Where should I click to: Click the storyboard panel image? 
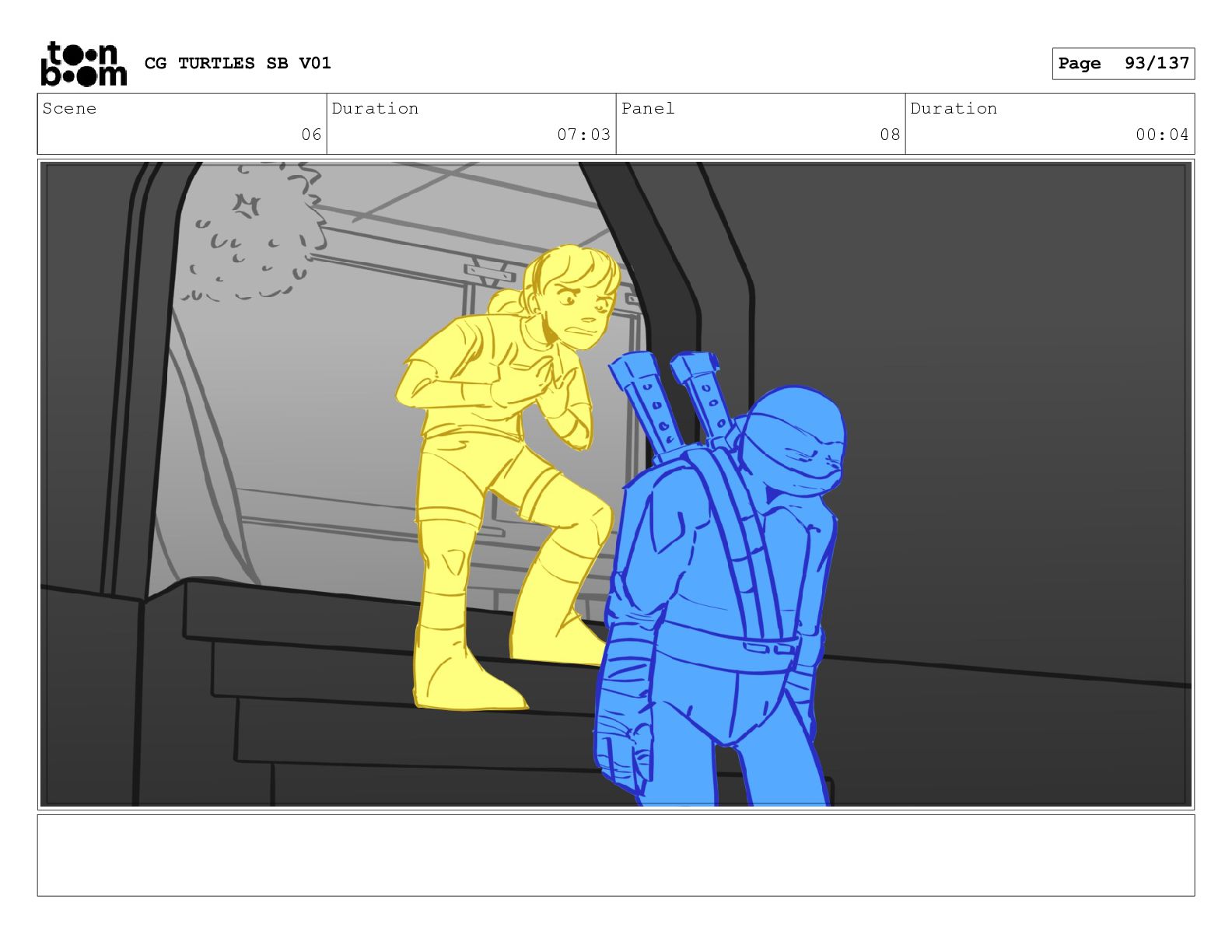click(x=616, y=484)
